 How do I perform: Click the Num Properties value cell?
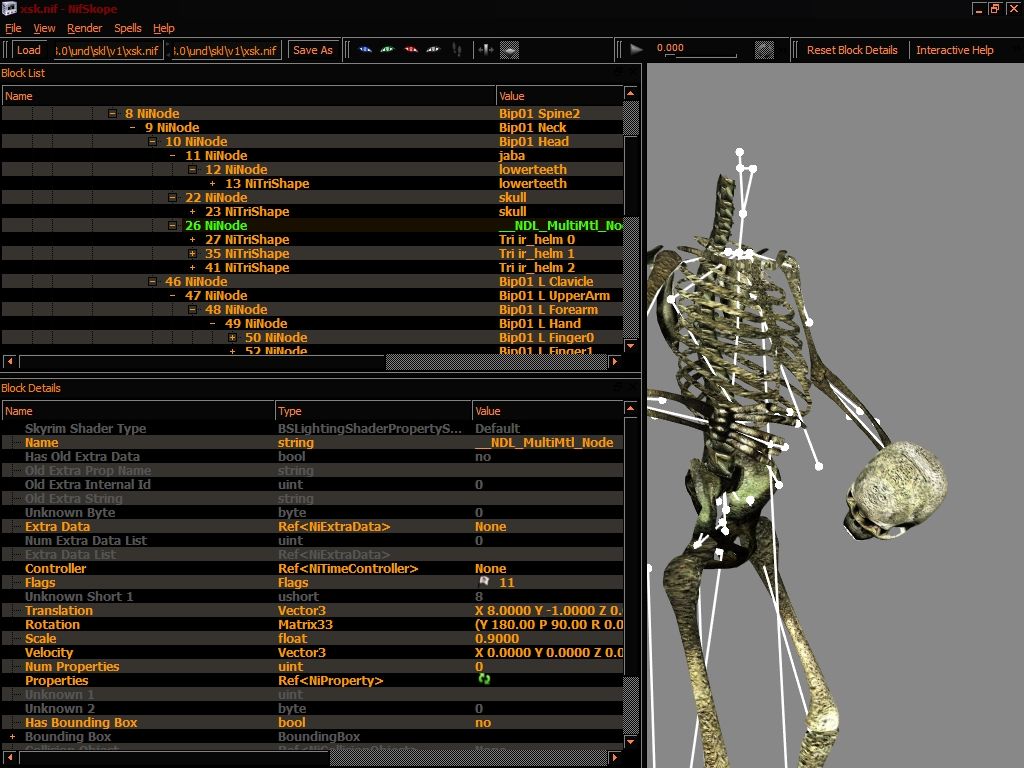(548, 666)
